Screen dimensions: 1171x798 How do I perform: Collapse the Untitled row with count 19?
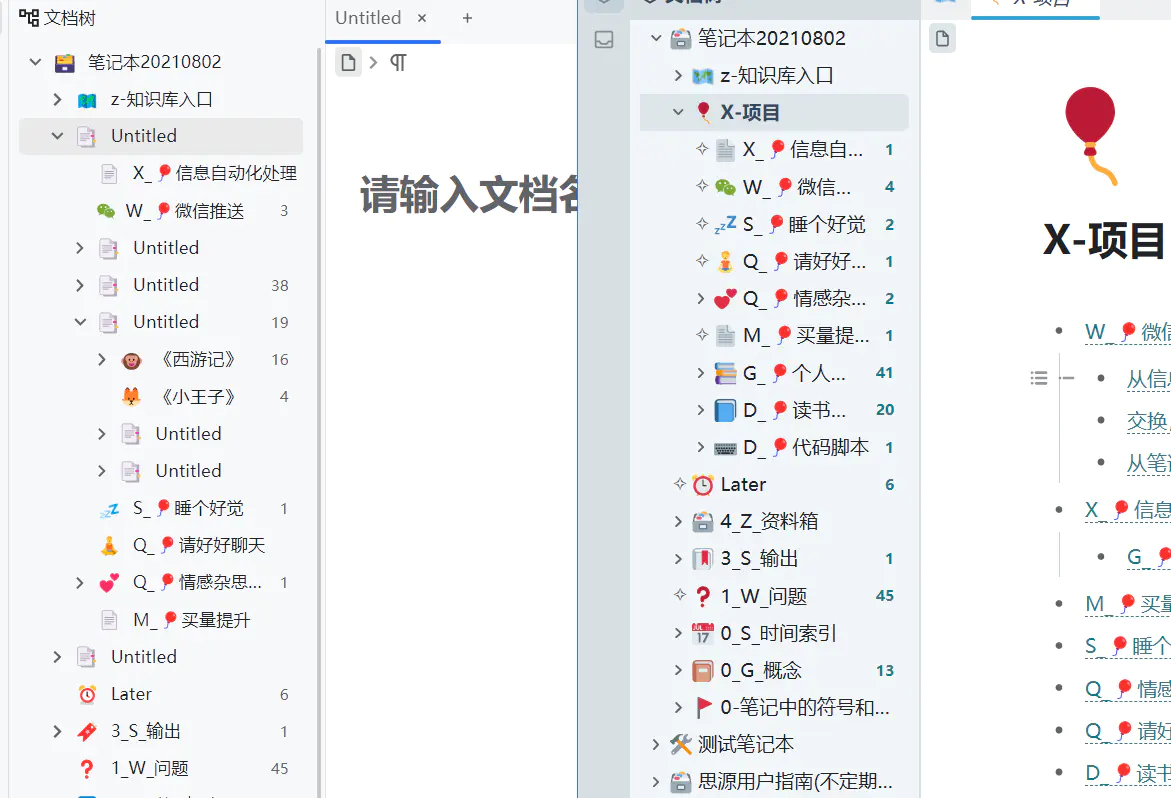point(80,322)
